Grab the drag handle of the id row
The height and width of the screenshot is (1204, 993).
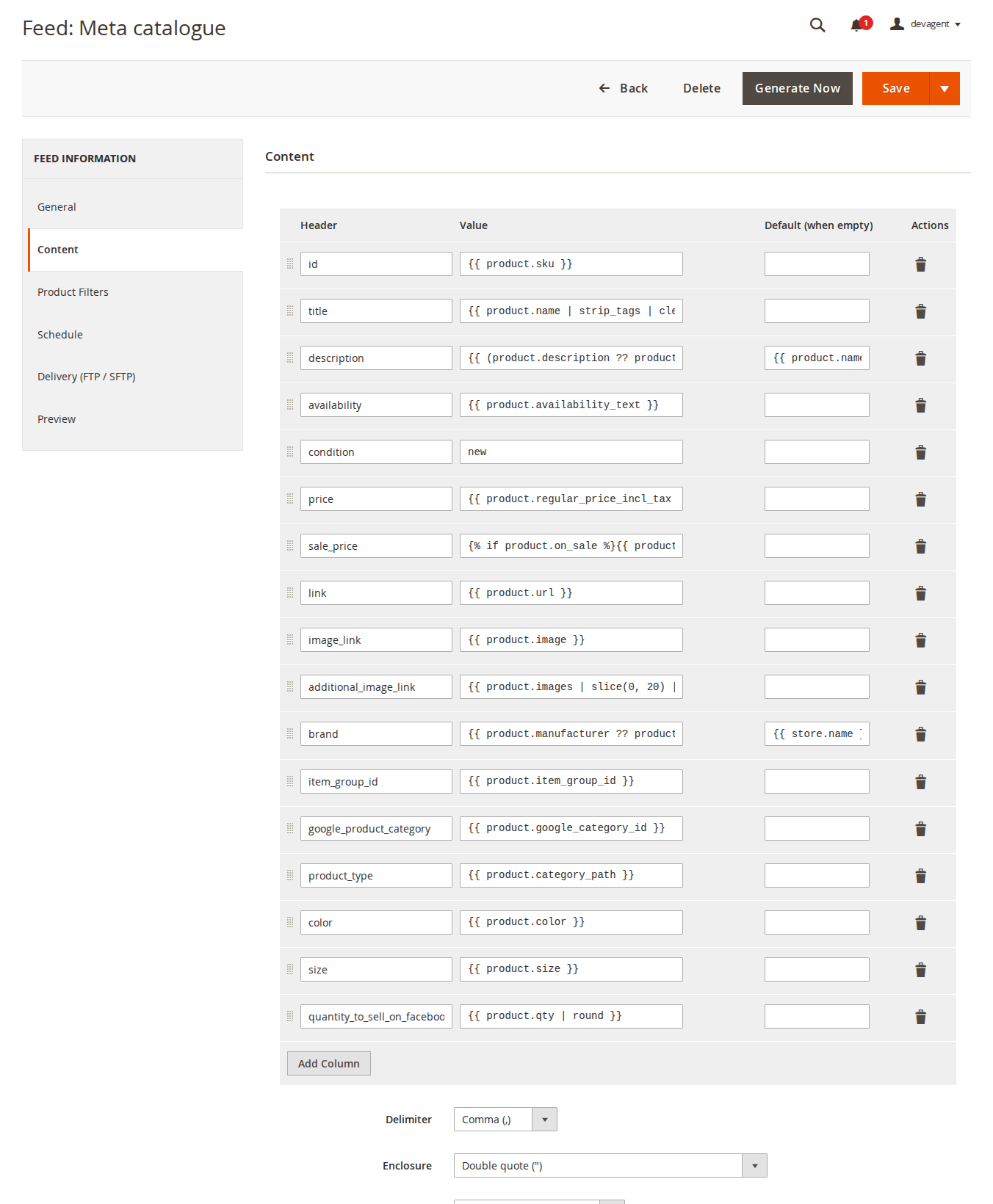pos(290,264)
